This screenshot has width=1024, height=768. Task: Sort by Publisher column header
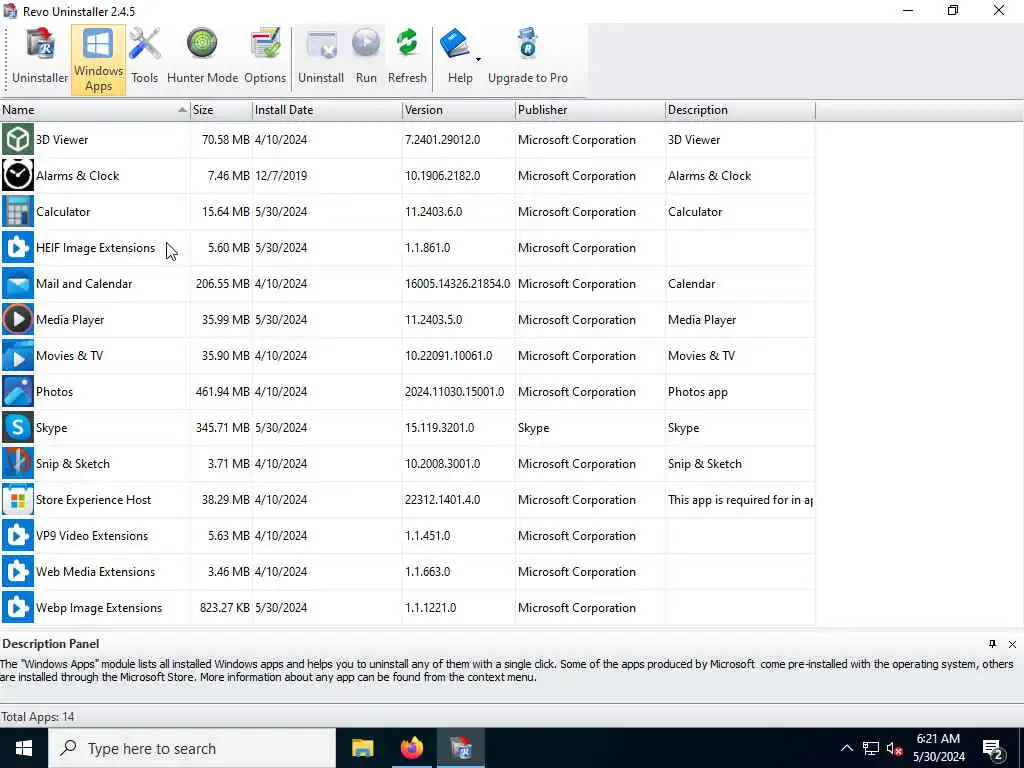click(590, 110)
